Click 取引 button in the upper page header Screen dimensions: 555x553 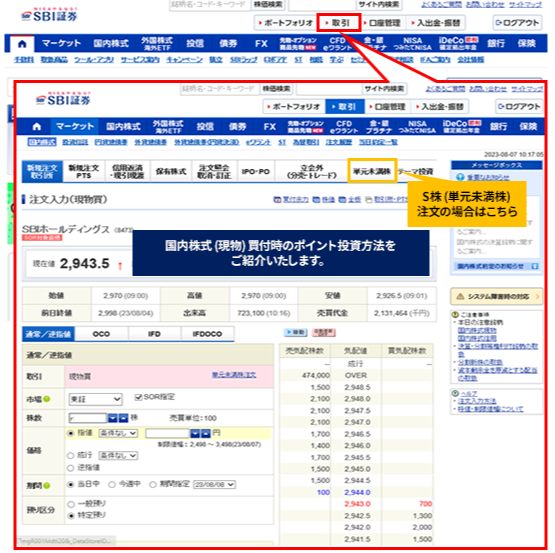pyautogui.click(x=338, y=23)
